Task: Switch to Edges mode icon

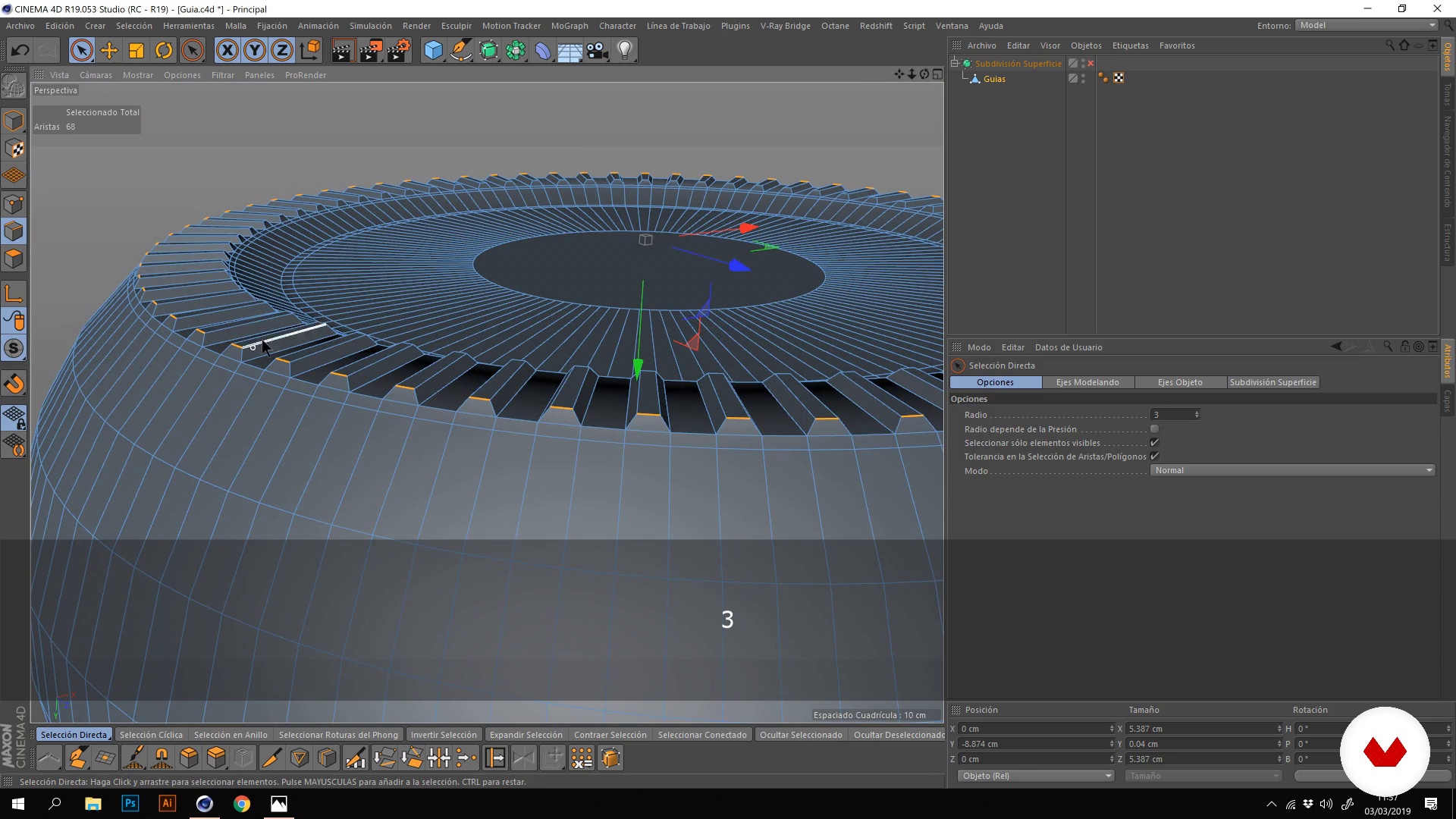Action: [x=14, y=231]
